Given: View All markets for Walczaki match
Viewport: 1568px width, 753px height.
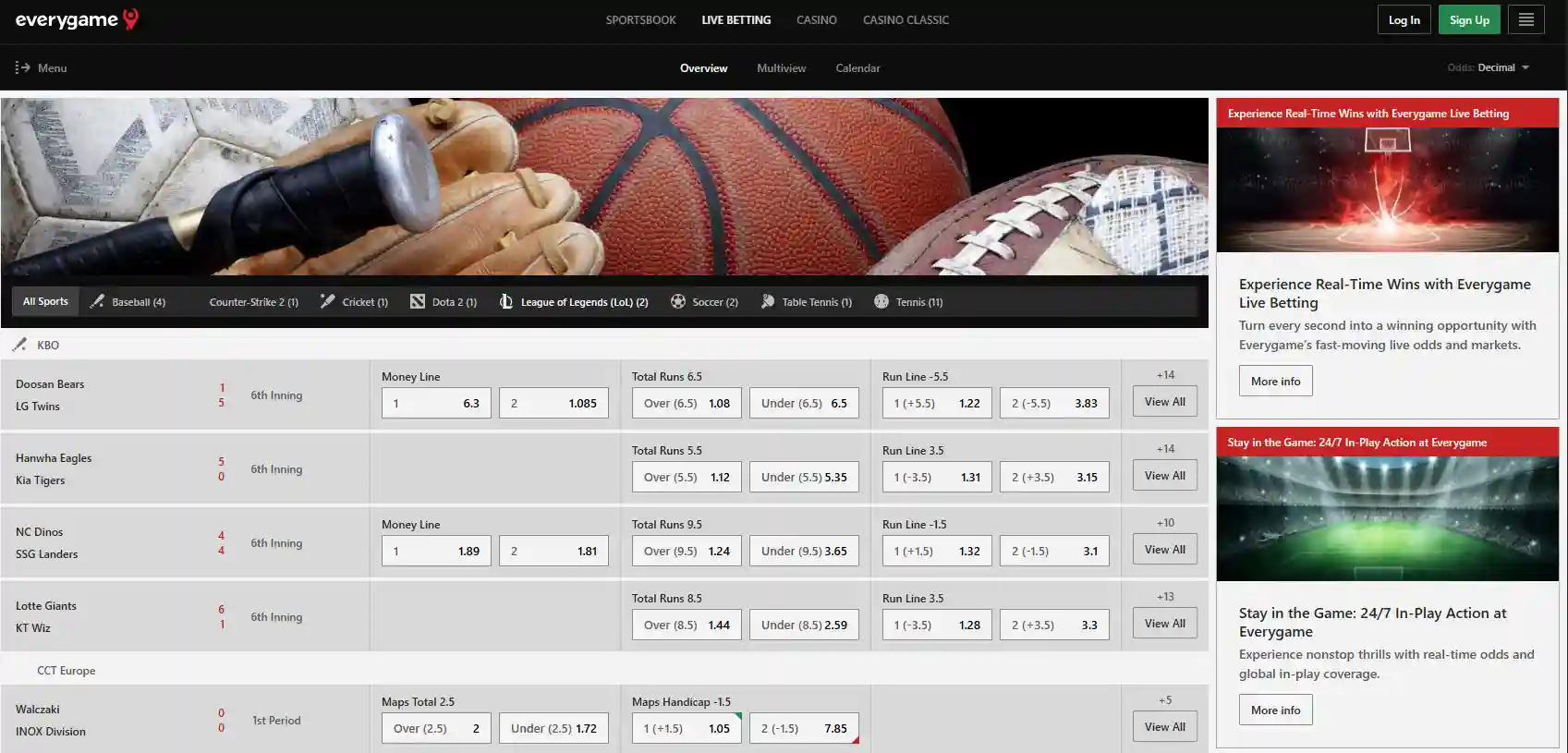Looking at the screenshot, I should 1165,726.
